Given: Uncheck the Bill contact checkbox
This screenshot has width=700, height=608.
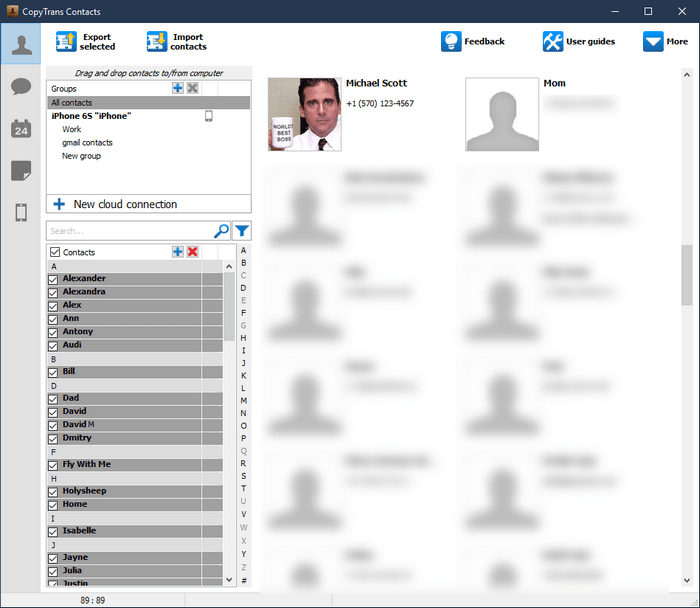Looking at the screenshot, I should [53, 373].
